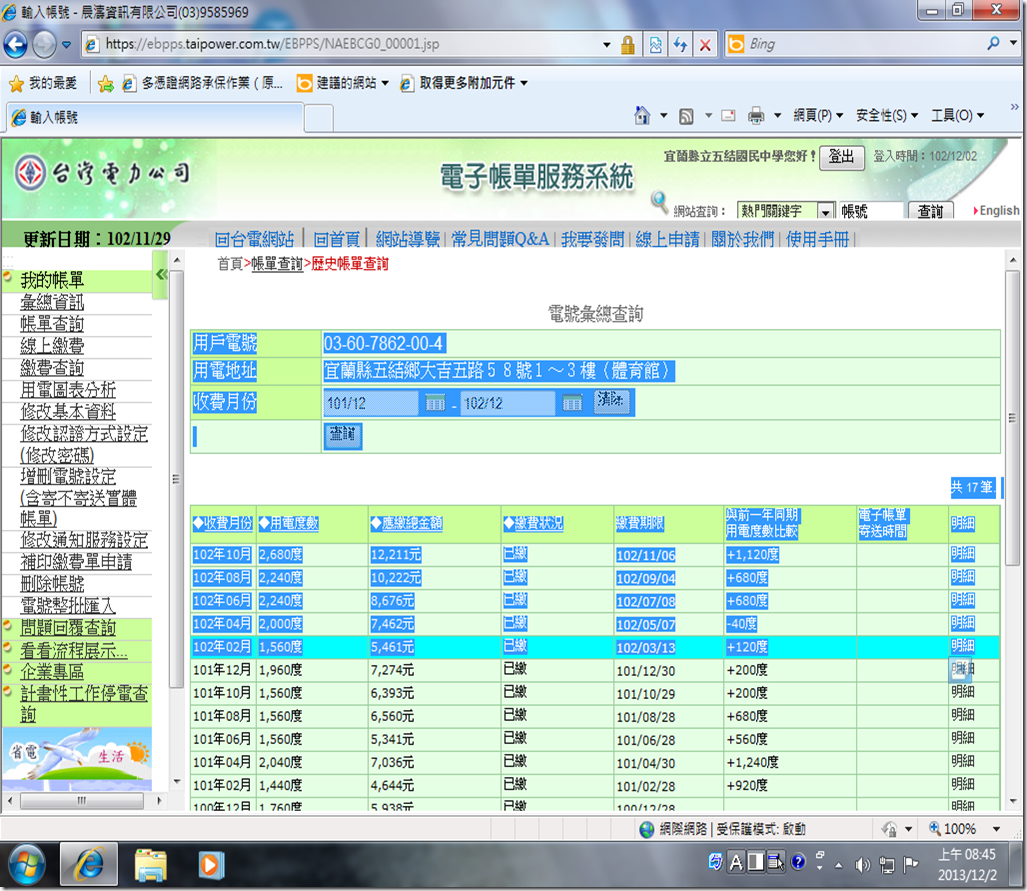Open a new blank tab
This screenshot has height=891, width=1027.
tap(319, 119)
